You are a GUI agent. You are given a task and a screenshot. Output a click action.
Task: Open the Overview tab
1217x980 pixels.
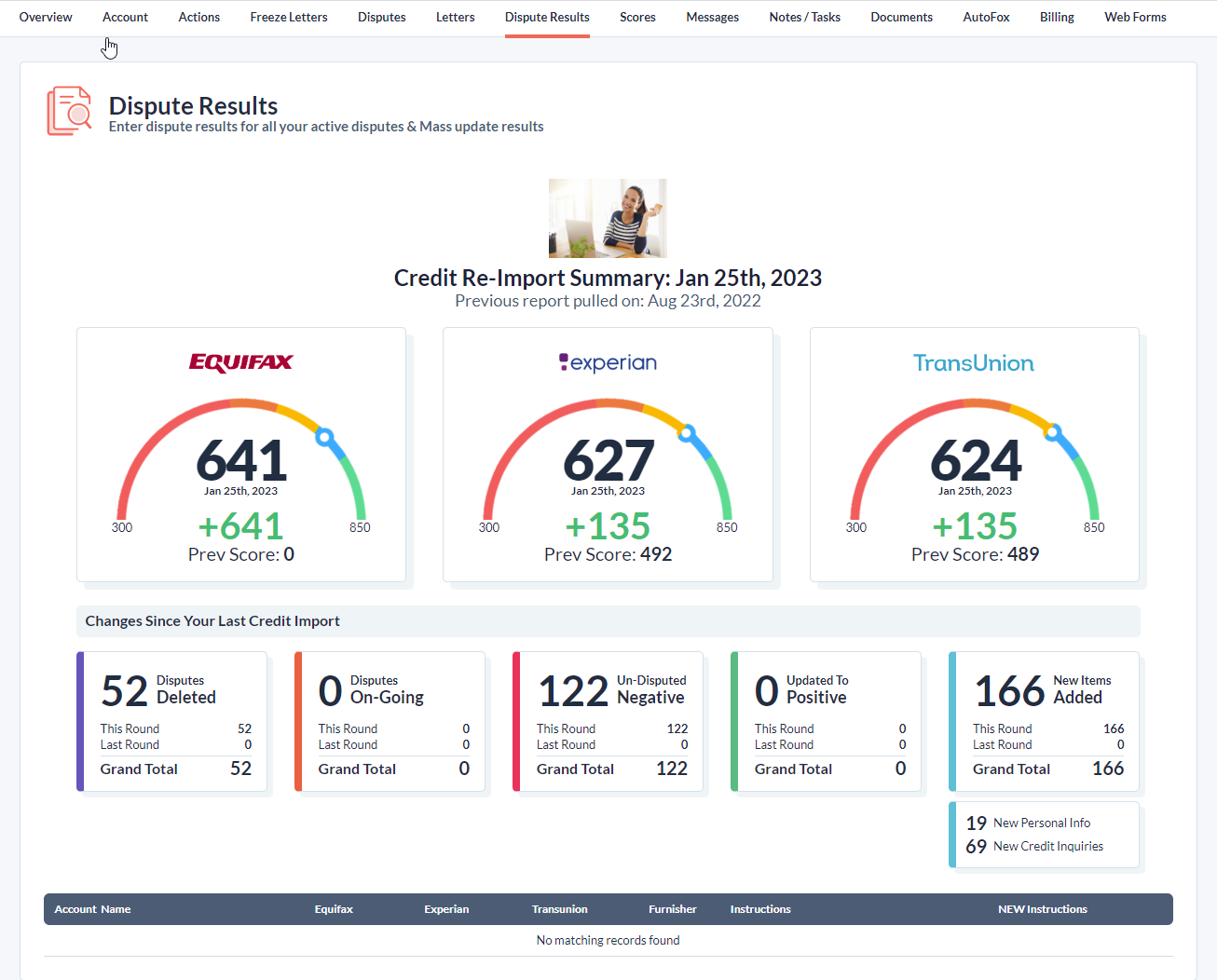click(x=46, y=17)
